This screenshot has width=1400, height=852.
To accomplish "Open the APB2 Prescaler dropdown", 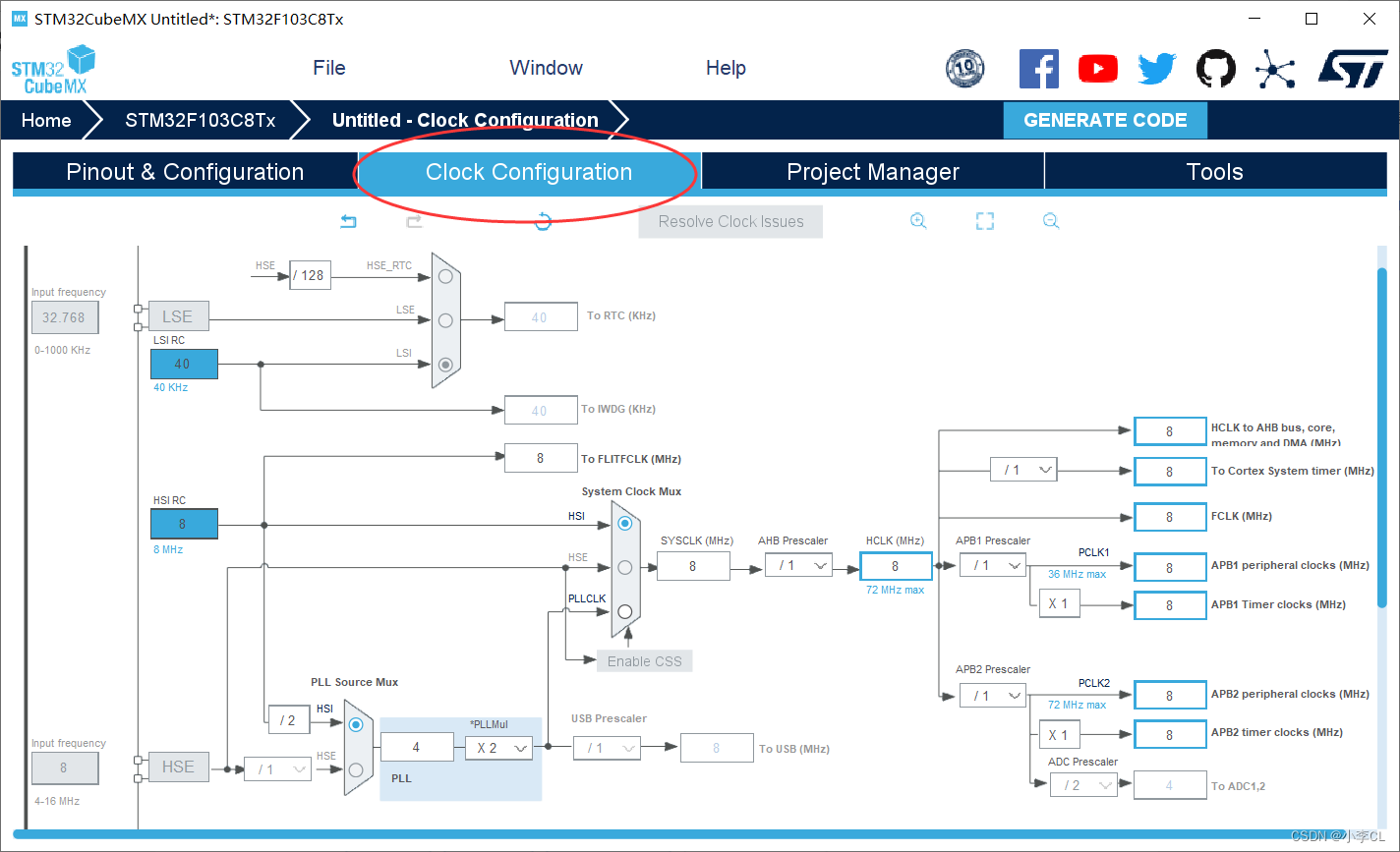I will tap(993, 696).
